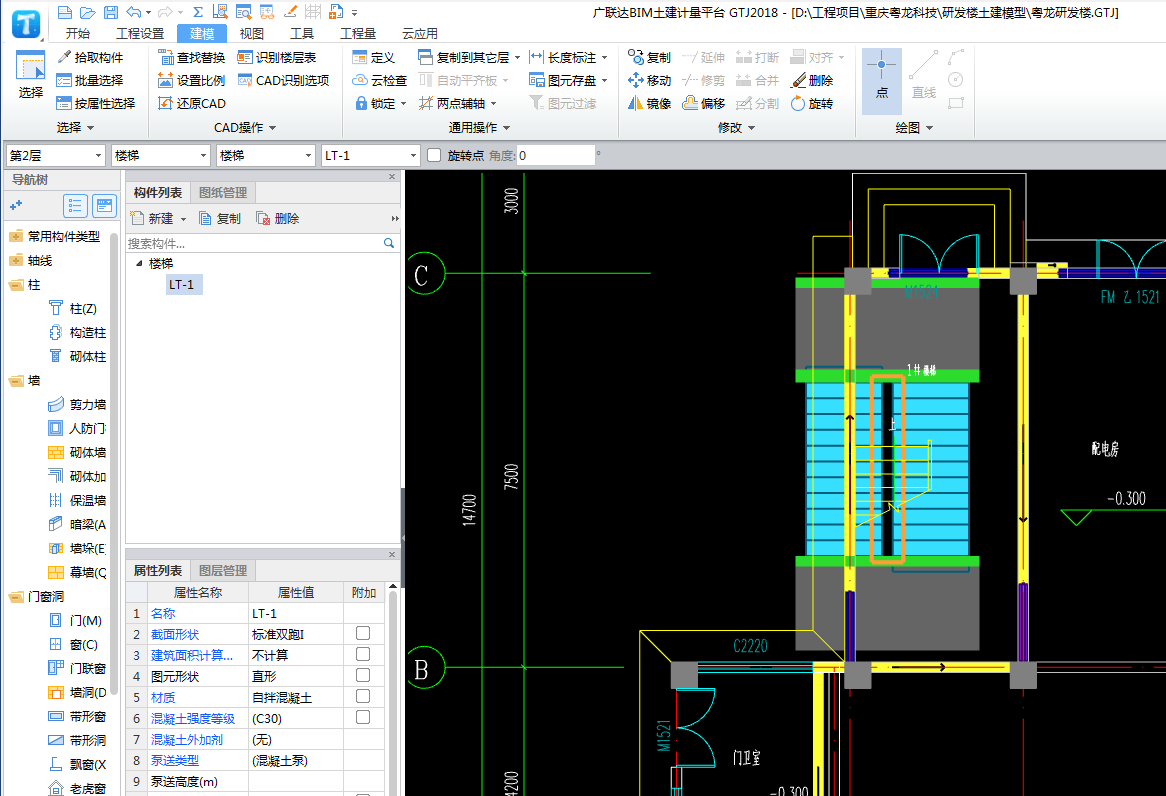Click the Σ summary calculate icon

point(198,12)
